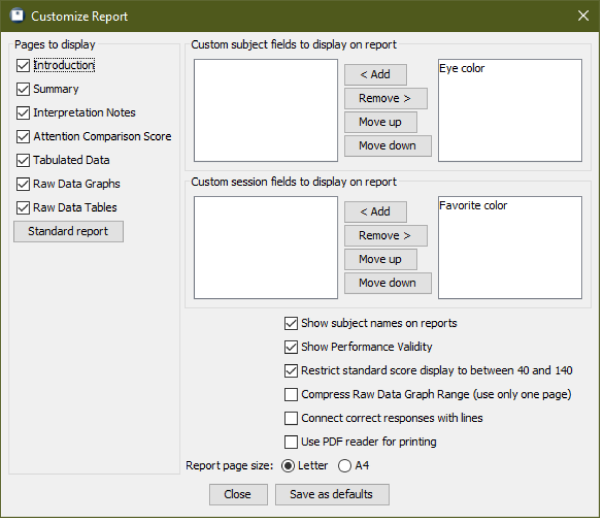Add a custom subject field
Image resolution: width=600 pixels, height=518 pixels.
(375, 75)
